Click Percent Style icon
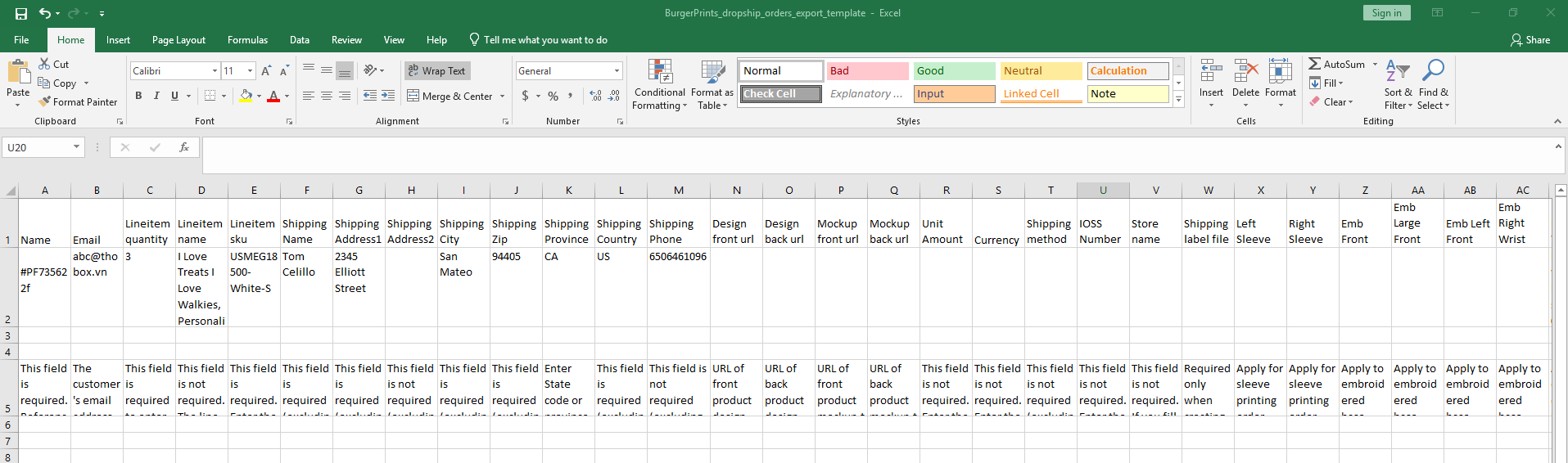The width and height of the screenshot is (1568, 463). (x=554, y=96)
